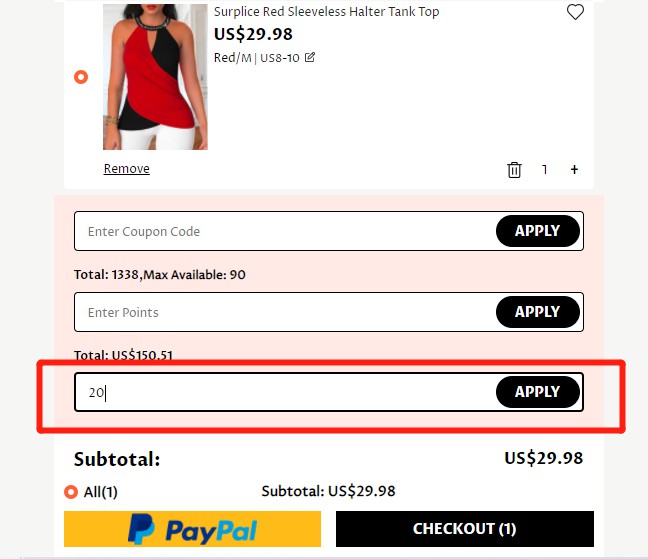
Task: Open the Surplice Red Sleeveless Halter Tank Top title
Action: coord(326,12)
